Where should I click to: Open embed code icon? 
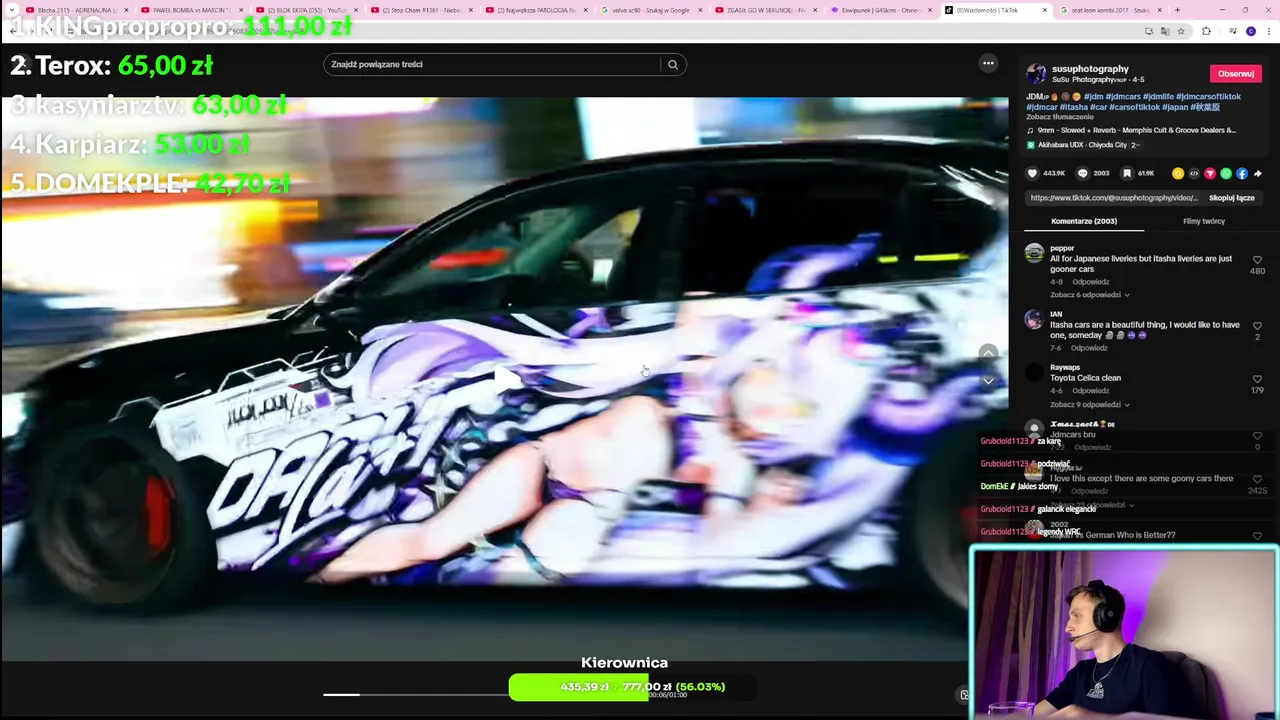click(1194, 173)
